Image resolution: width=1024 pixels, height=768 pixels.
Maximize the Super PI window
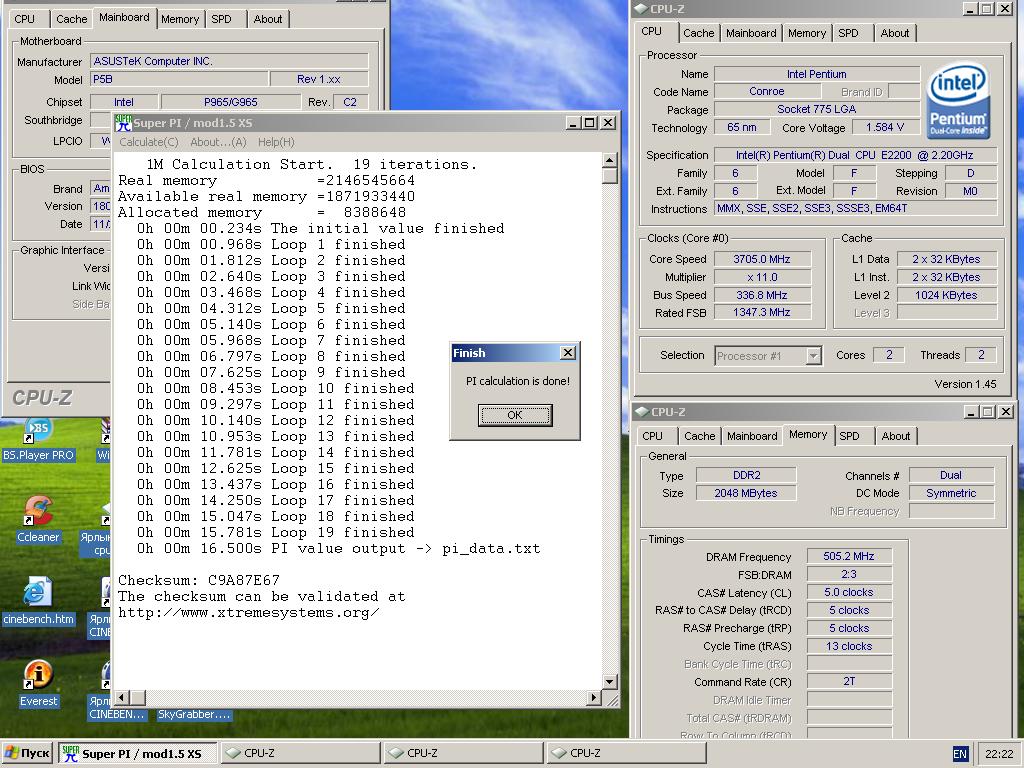point(590,123)
